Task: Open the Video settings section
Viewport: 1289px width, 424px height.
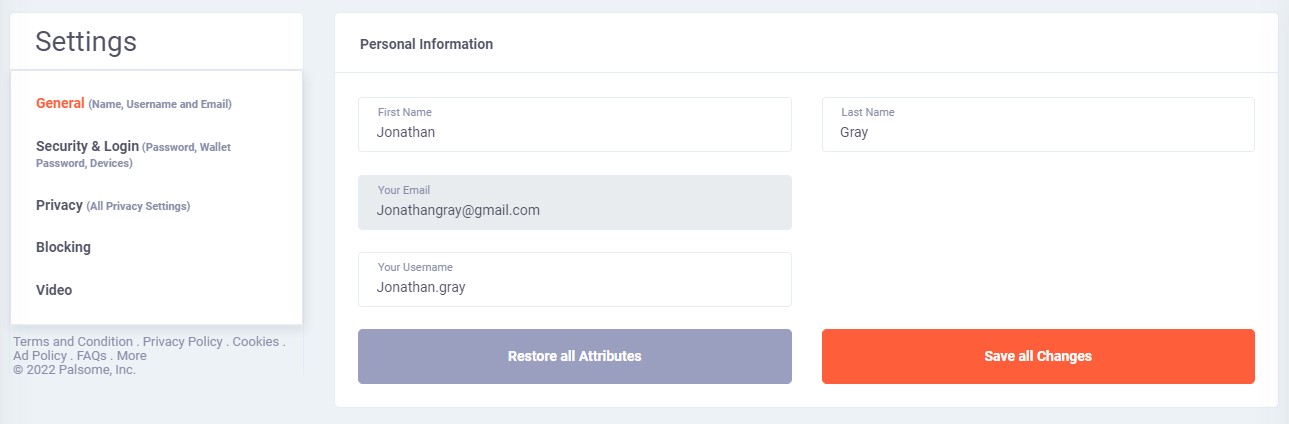Action: (54, 290)
